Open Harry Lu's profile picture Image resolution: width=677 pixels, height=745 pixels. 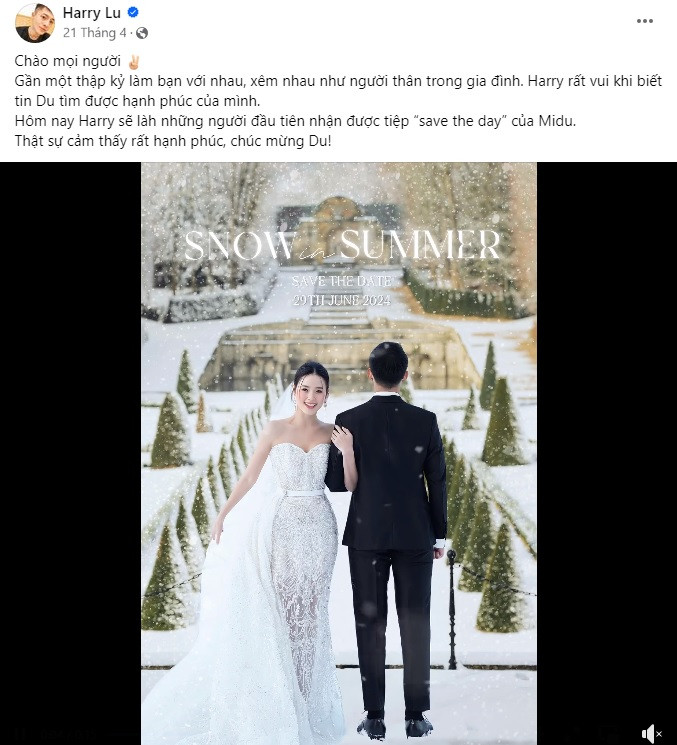pos(35,23)
